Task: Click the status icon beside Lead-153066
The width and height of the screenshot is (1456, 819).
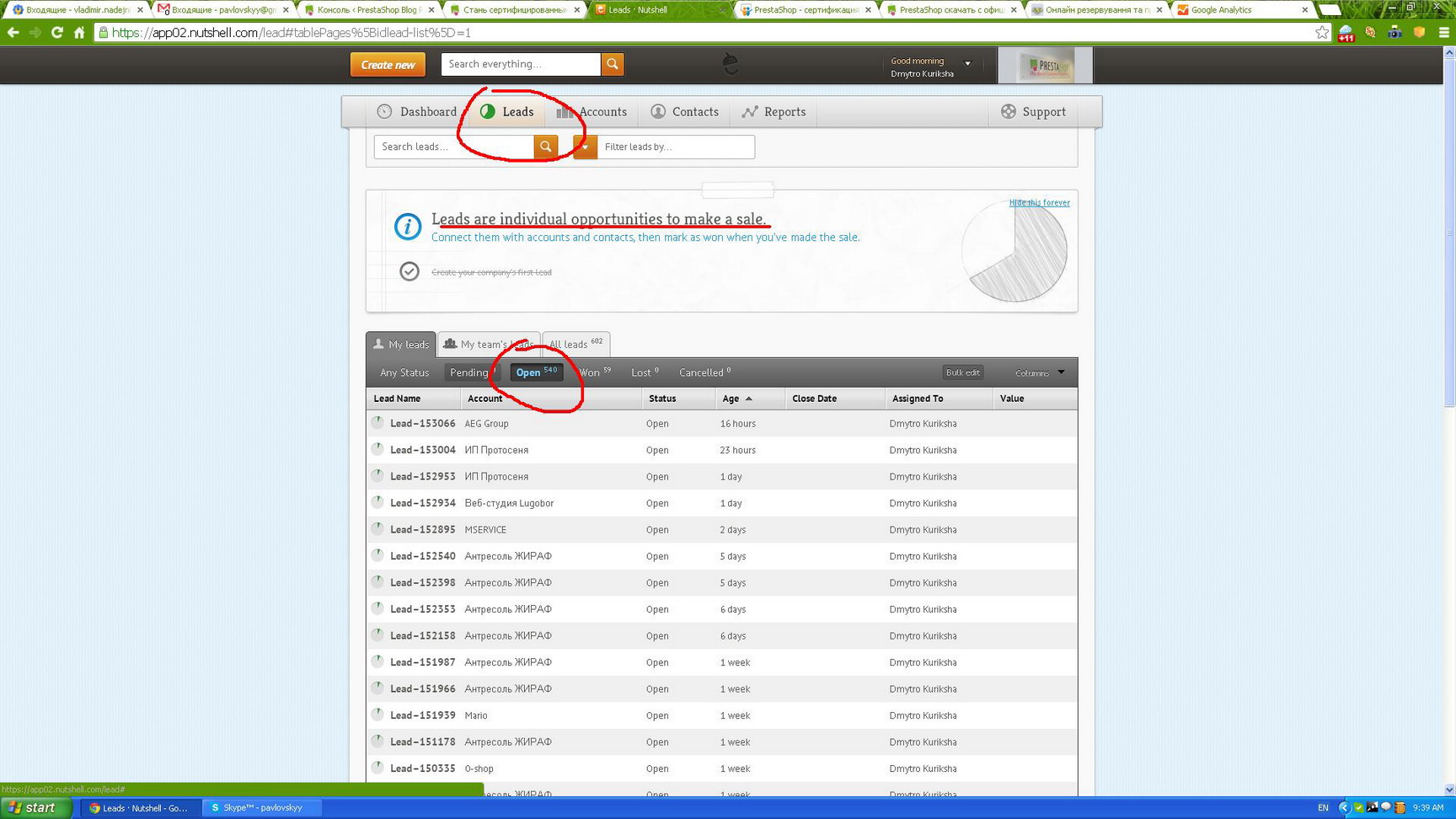Action: coord(377,423)
